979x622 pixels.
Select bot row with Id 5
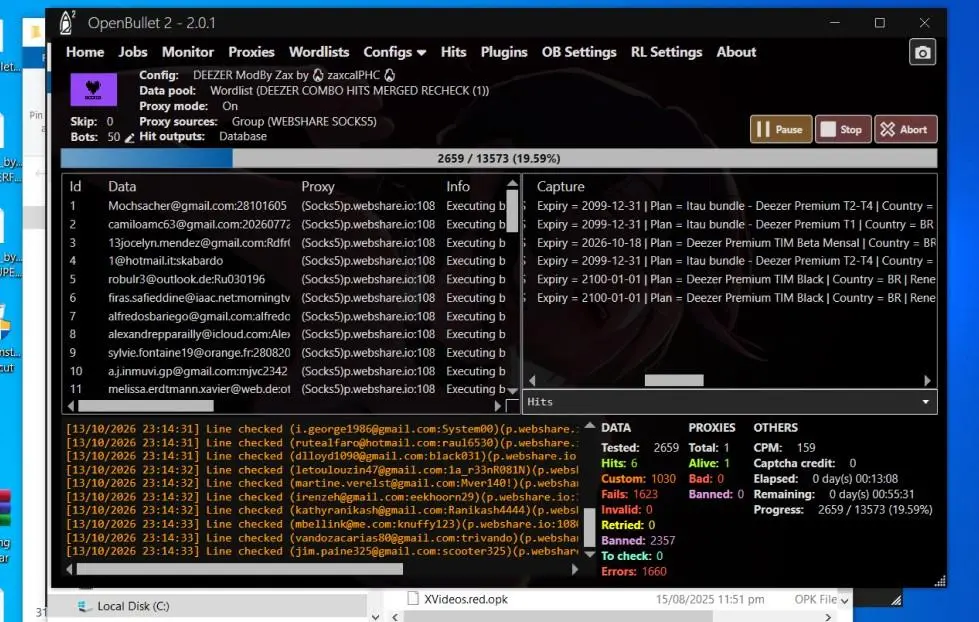pos(287,279)
